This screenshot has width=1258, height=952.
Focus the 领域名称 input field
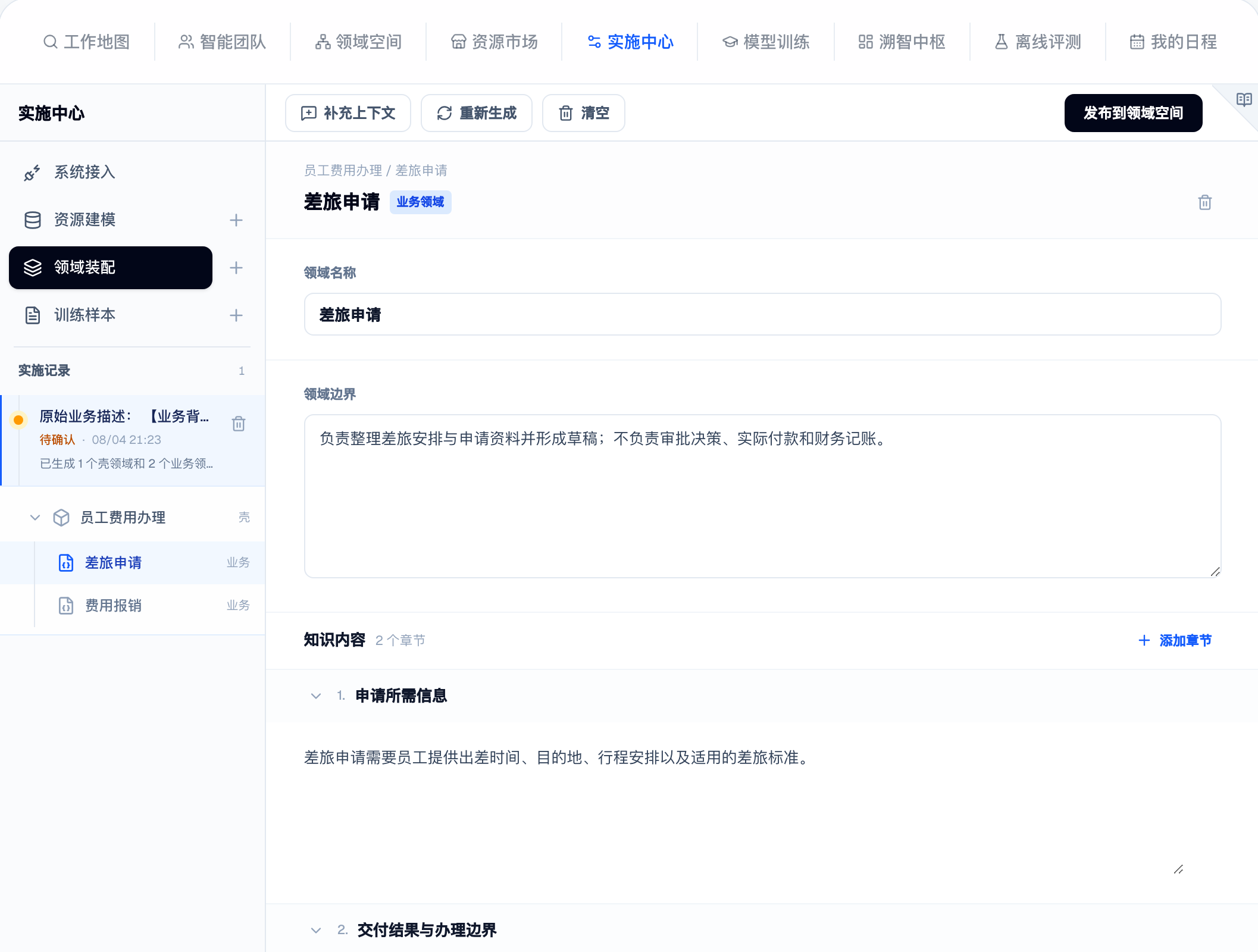click(x=762, y=314)
